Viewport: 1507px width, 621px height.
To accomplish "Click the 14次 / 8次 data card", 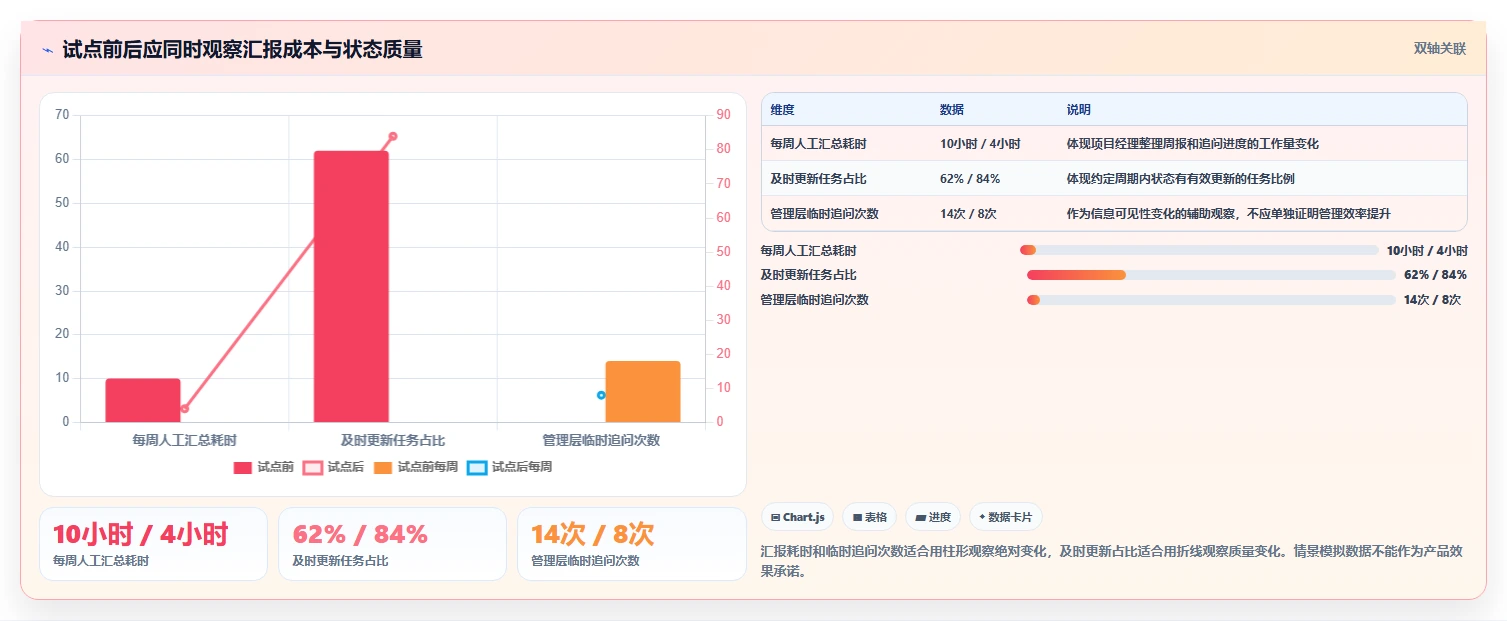I will (632, 544).
